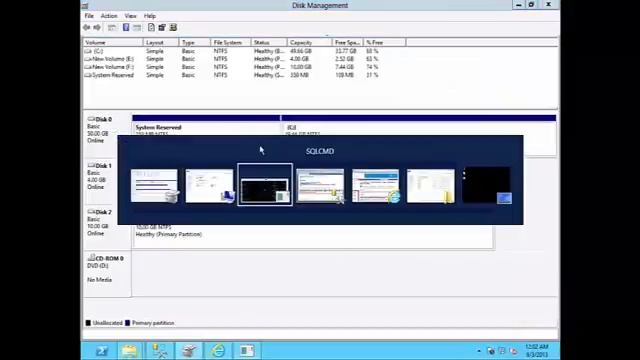The width and height of the screenshot is (640, 360).
Task: Select the Disk 2 label panel
Action: click(x=107, y=227)
